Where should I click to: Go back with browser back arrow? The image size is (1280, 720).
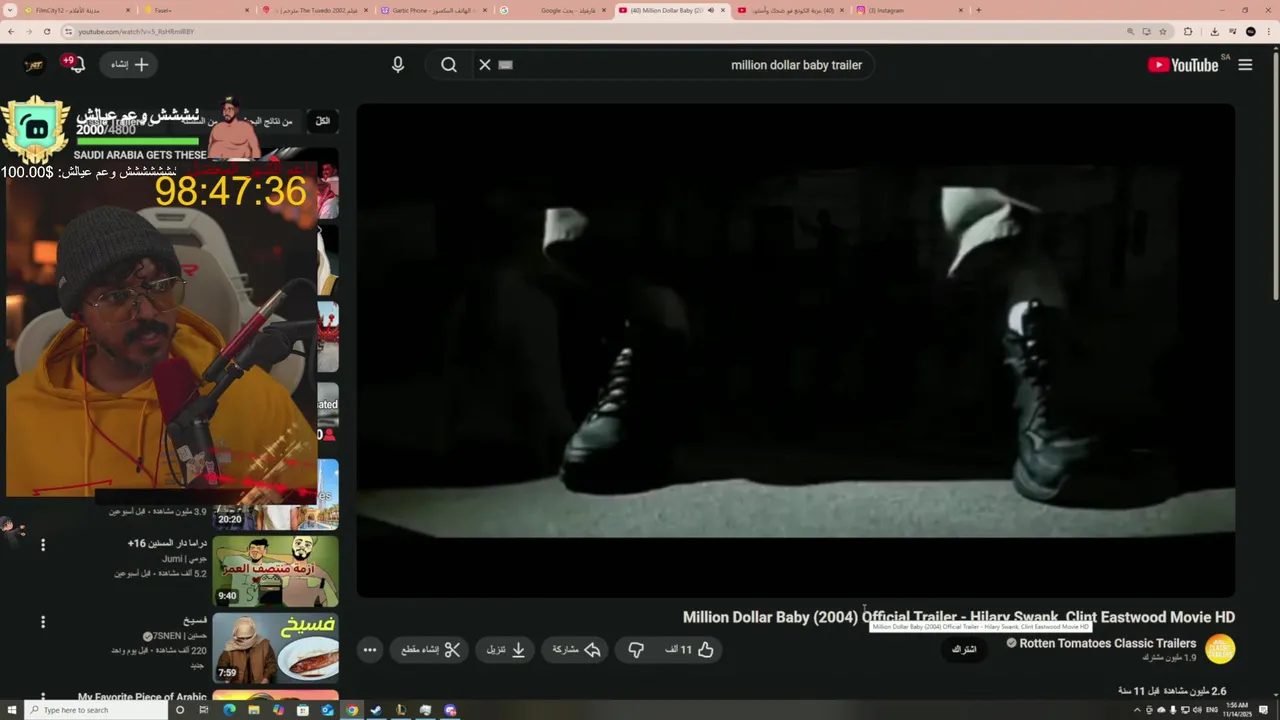pyautogui.click(x=11, y=31)
